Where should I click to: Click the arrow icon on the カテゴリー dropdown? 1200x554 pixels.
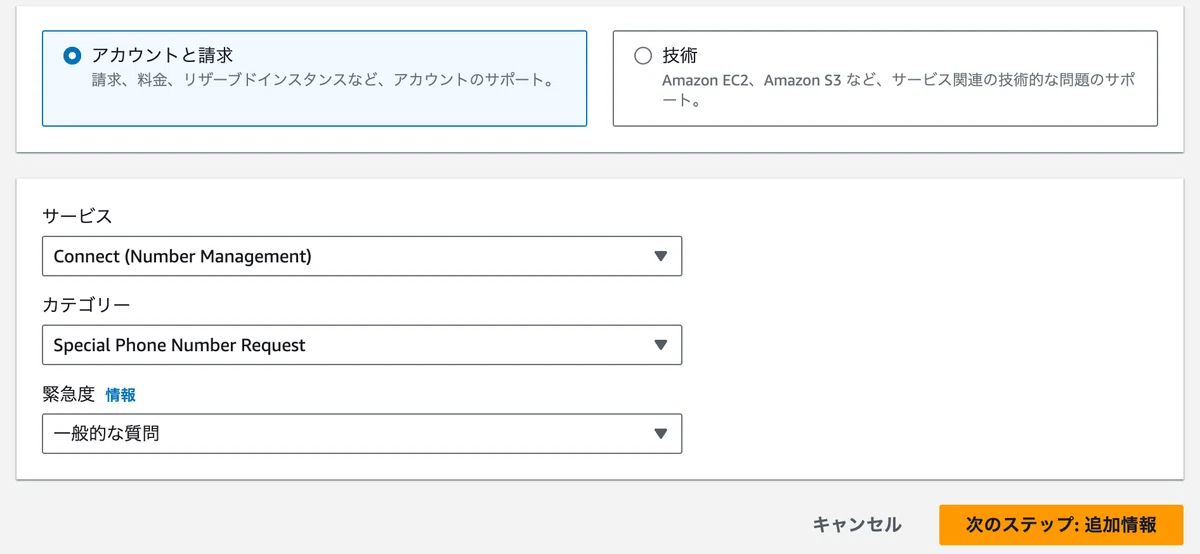pos(660,345)
